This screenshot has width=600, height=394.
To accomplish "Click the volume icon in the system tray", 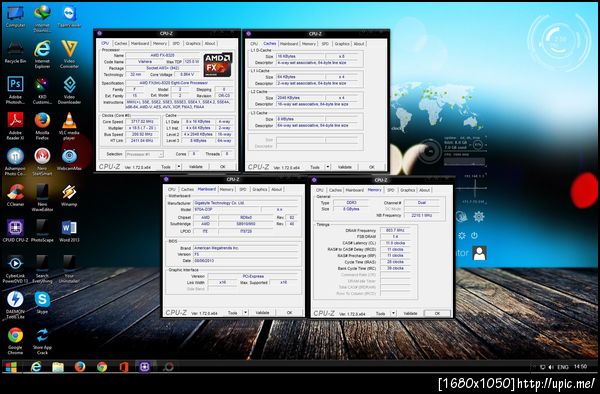I will 551,367.
